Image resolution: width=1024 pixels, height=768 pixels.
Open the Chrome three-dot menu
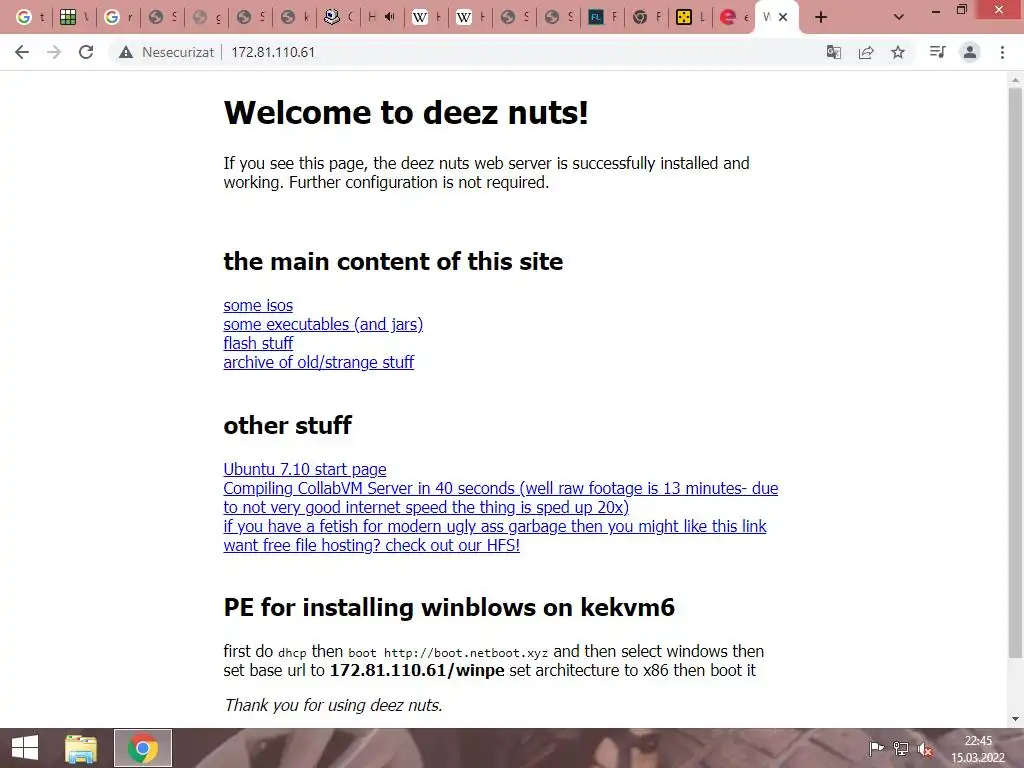click(x=1002, y=52)
